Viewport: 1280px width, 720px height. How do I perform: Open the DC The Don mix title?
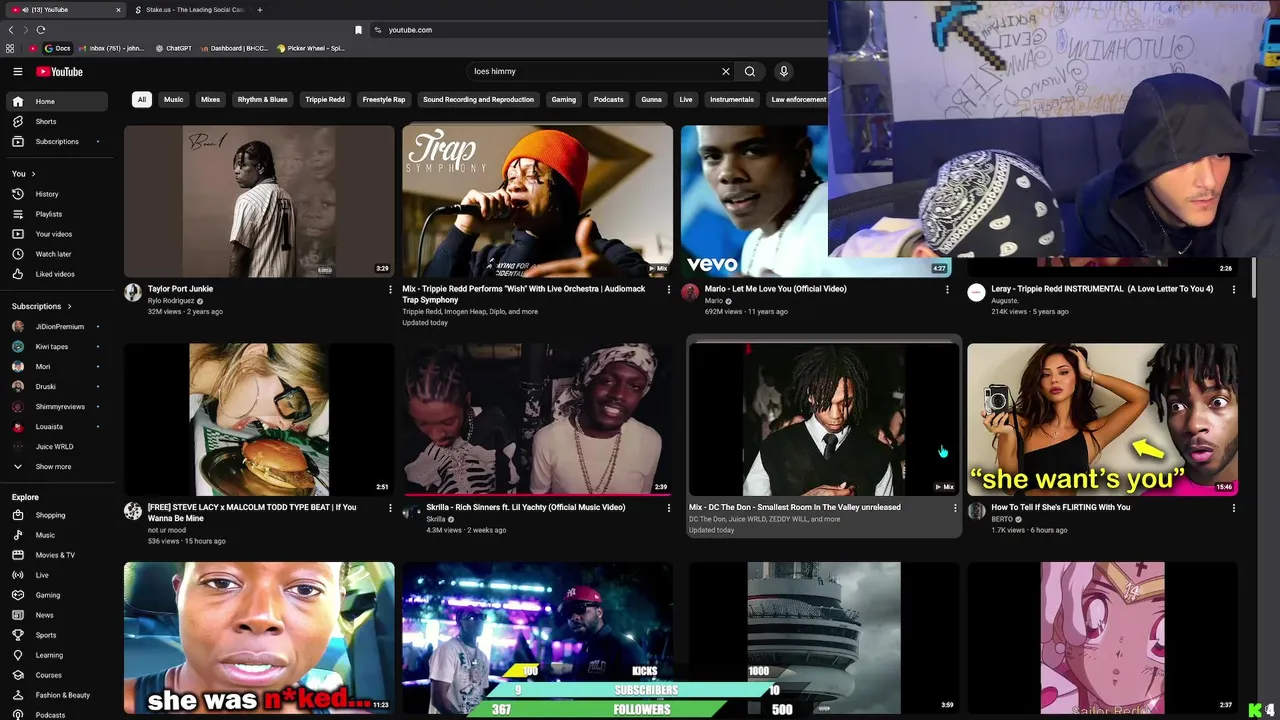point(795,507)
